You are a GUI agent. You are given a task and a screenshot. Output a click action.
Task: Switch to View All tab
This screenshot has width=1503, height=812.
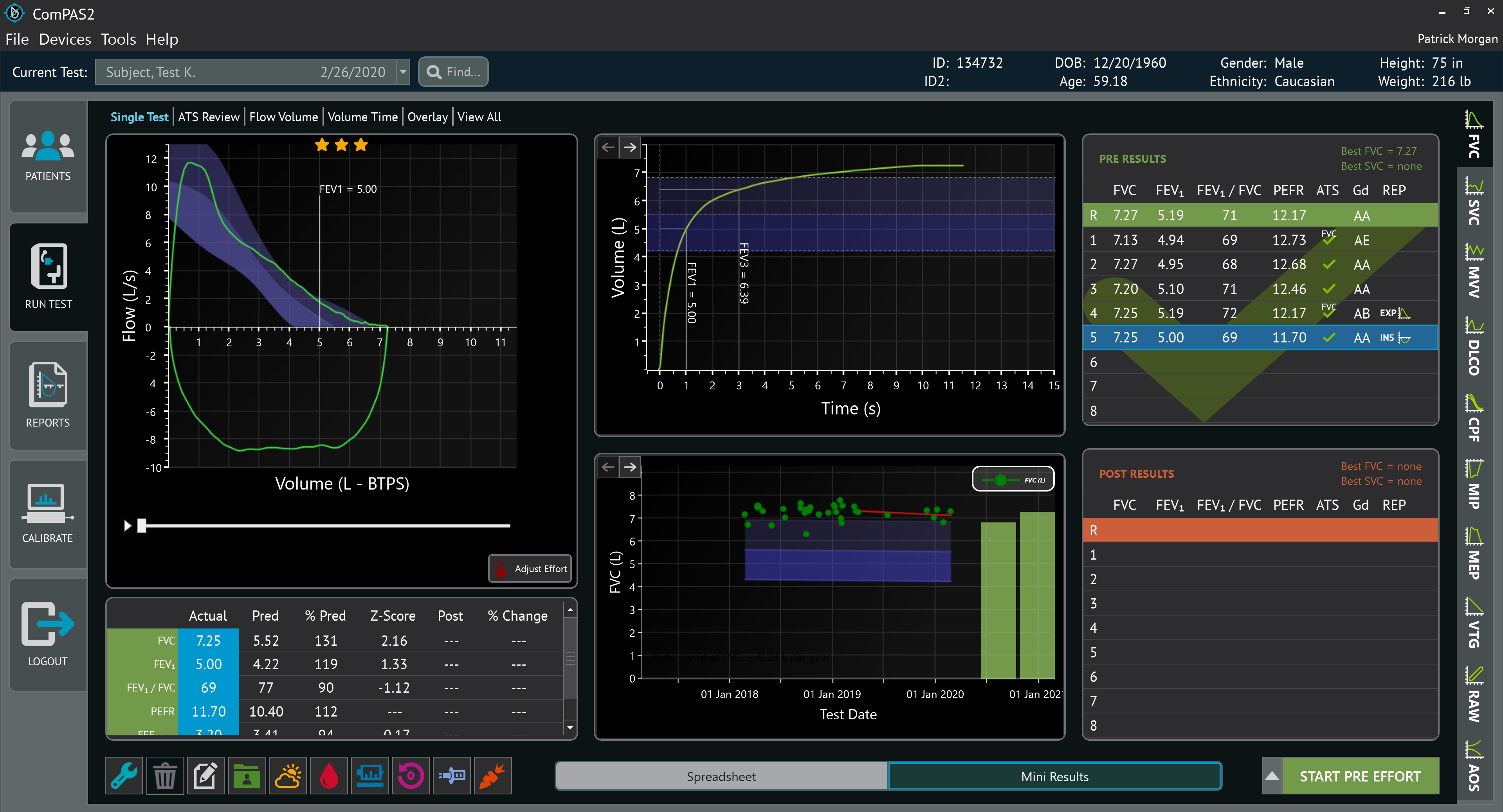479,117
